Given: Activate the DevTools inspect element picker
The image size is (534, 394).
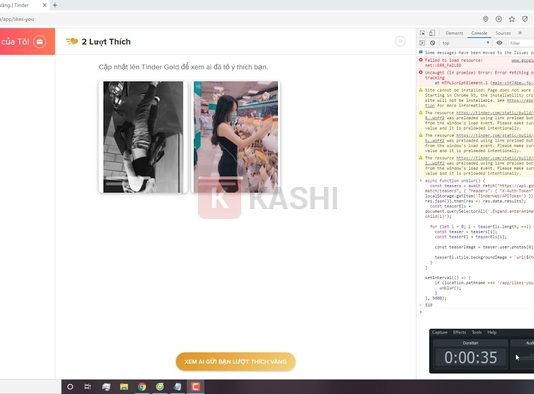Looking at the screenshot, I should [422, 33].
